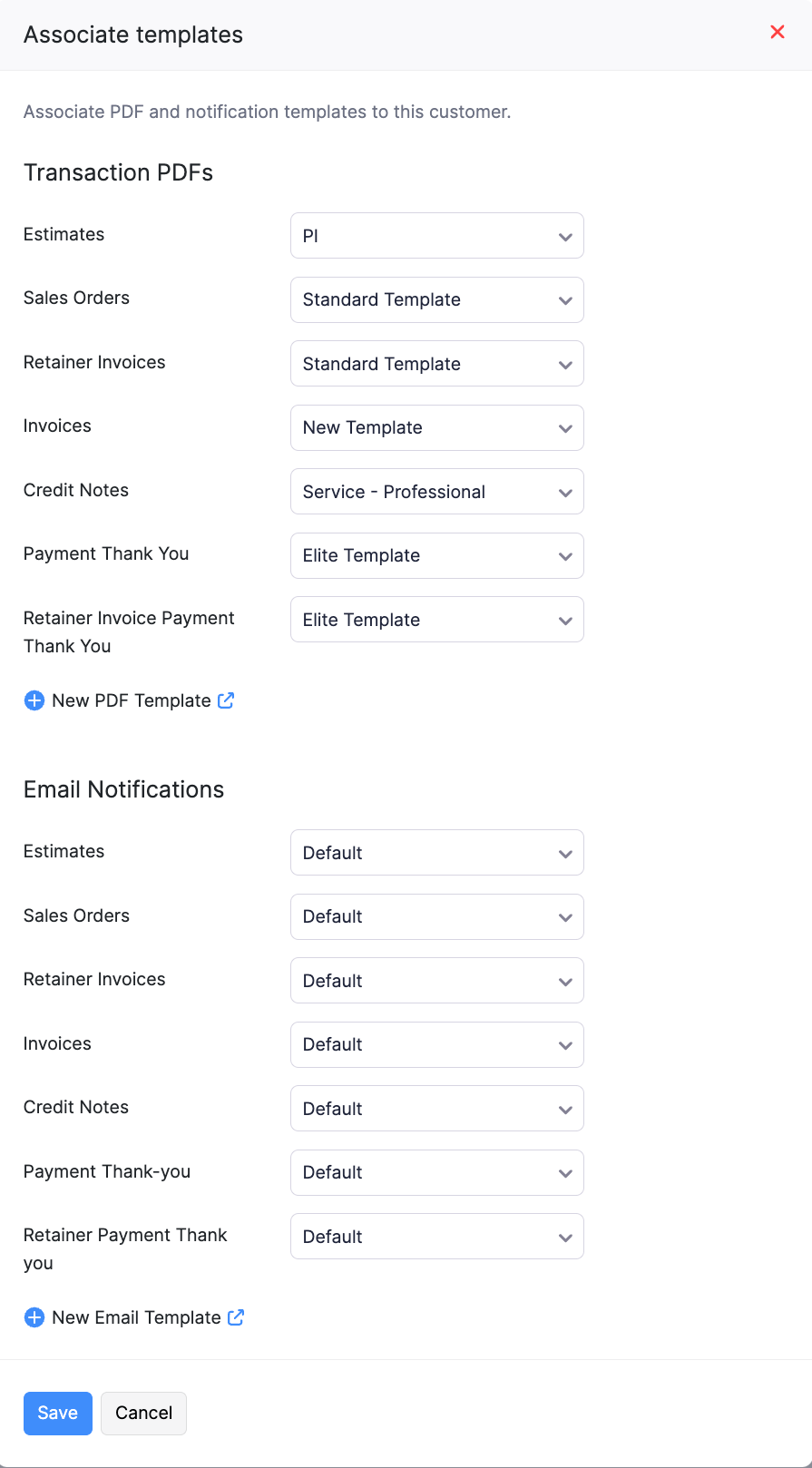
Task: Close the Associate templates dialog
Action: pos(778,32)
